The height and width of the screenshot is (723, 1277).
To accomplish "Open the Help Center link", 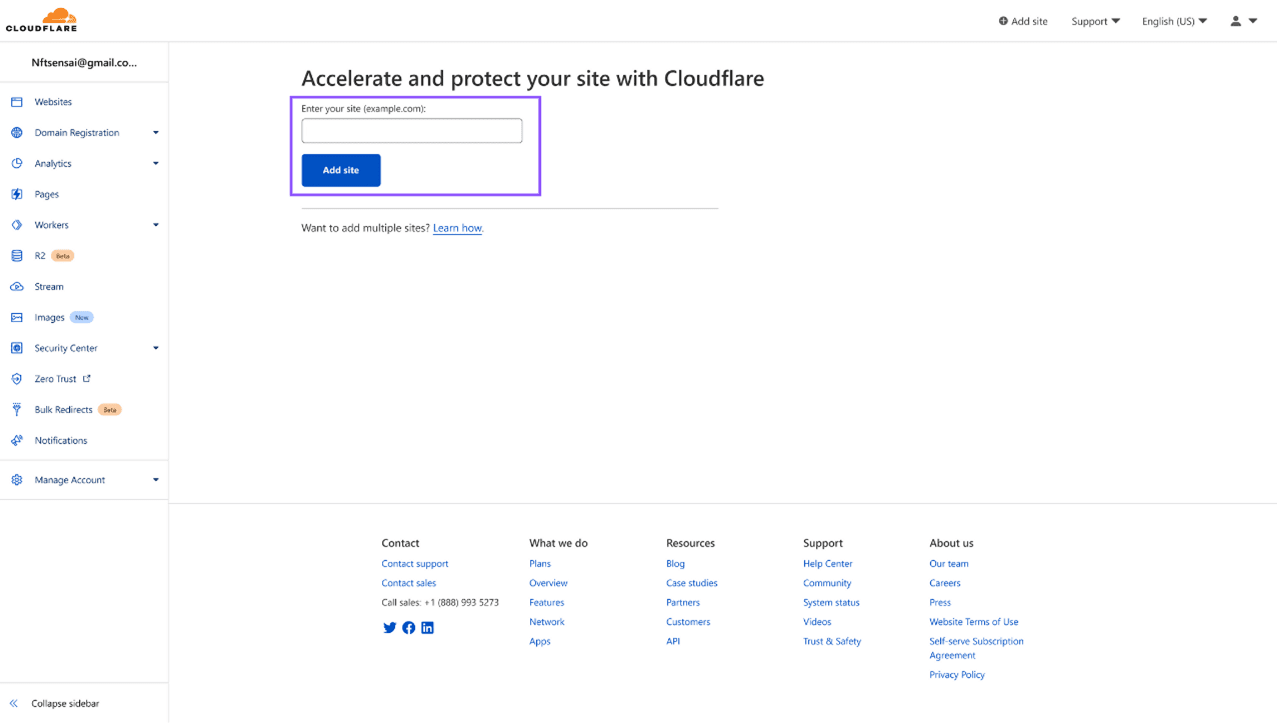I will click(828, 564).
